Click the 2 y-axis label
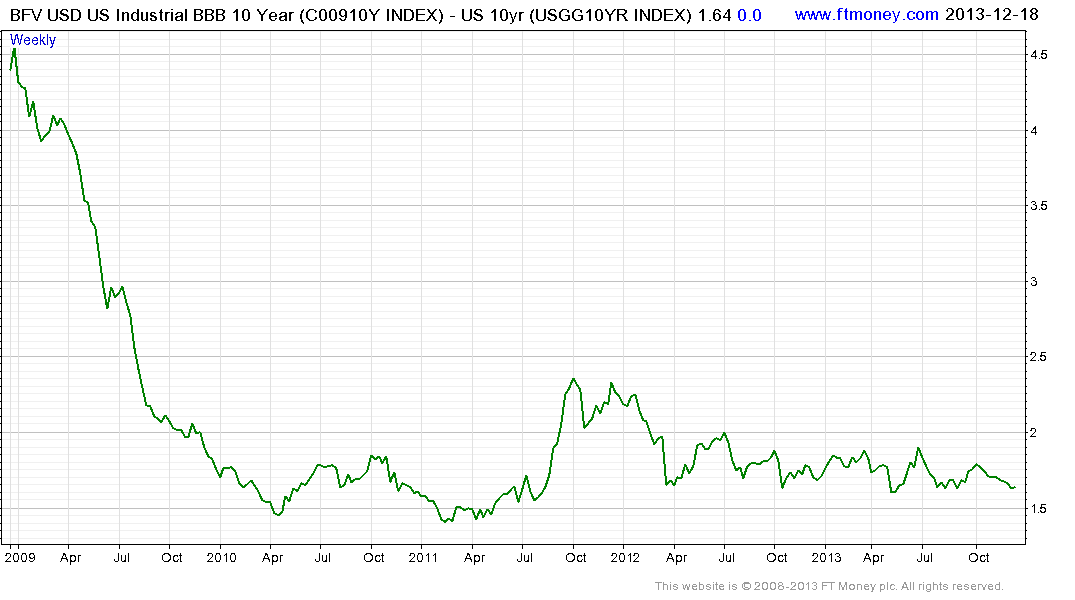The image size is (1075, 600). coord(1034,433)
